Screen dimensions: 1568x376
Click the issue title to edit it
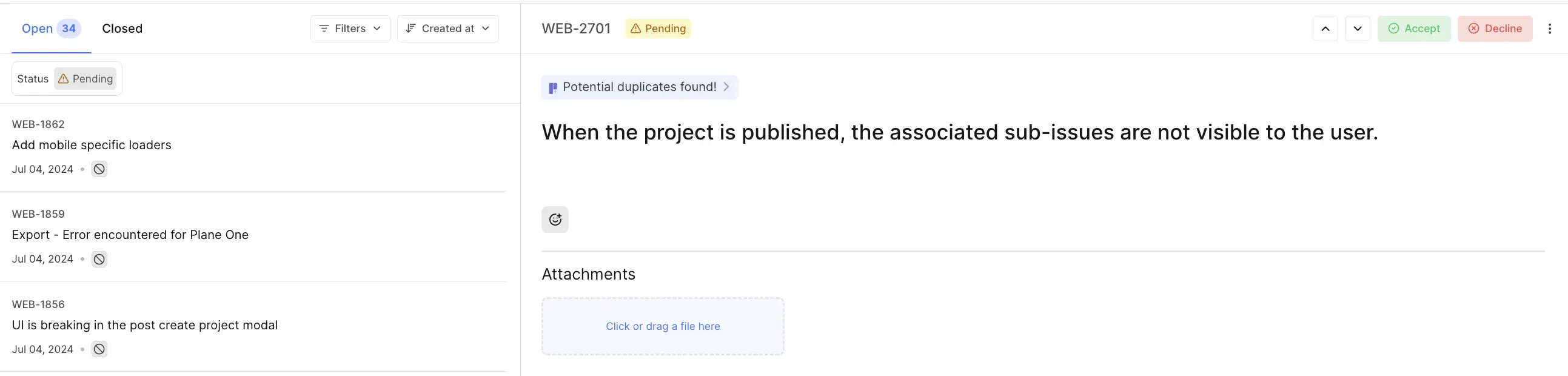click(959, 132)
